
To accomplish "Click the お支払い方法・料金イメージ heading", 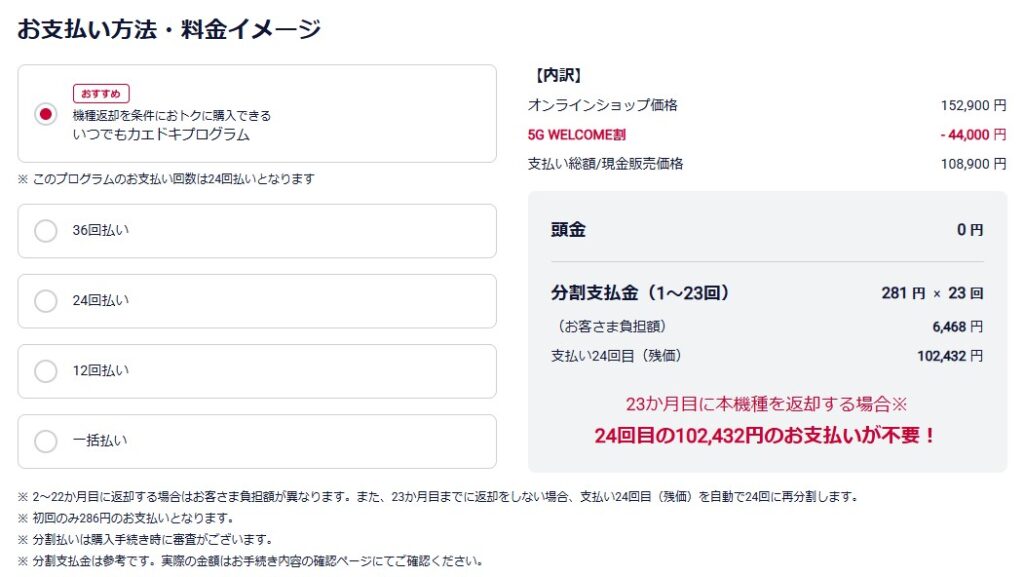I will [x=169, y=29].
